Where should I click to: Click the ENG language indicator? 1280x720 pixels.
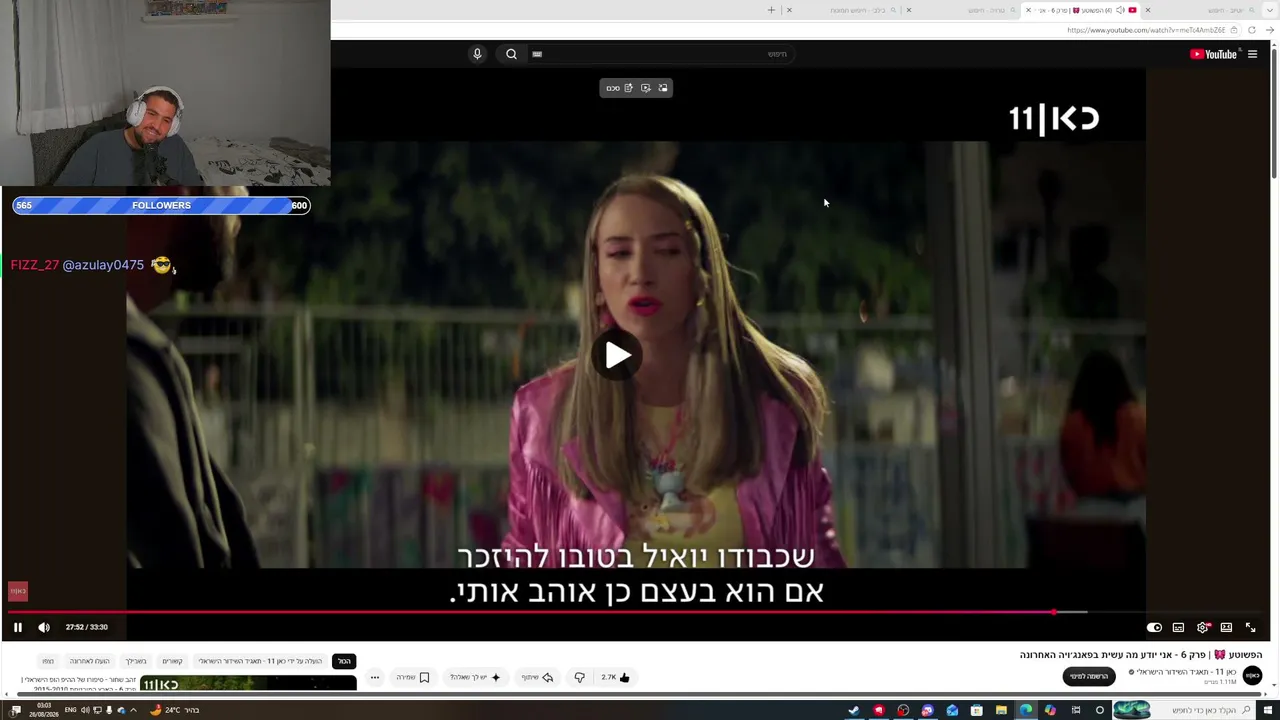coord(70,711)
